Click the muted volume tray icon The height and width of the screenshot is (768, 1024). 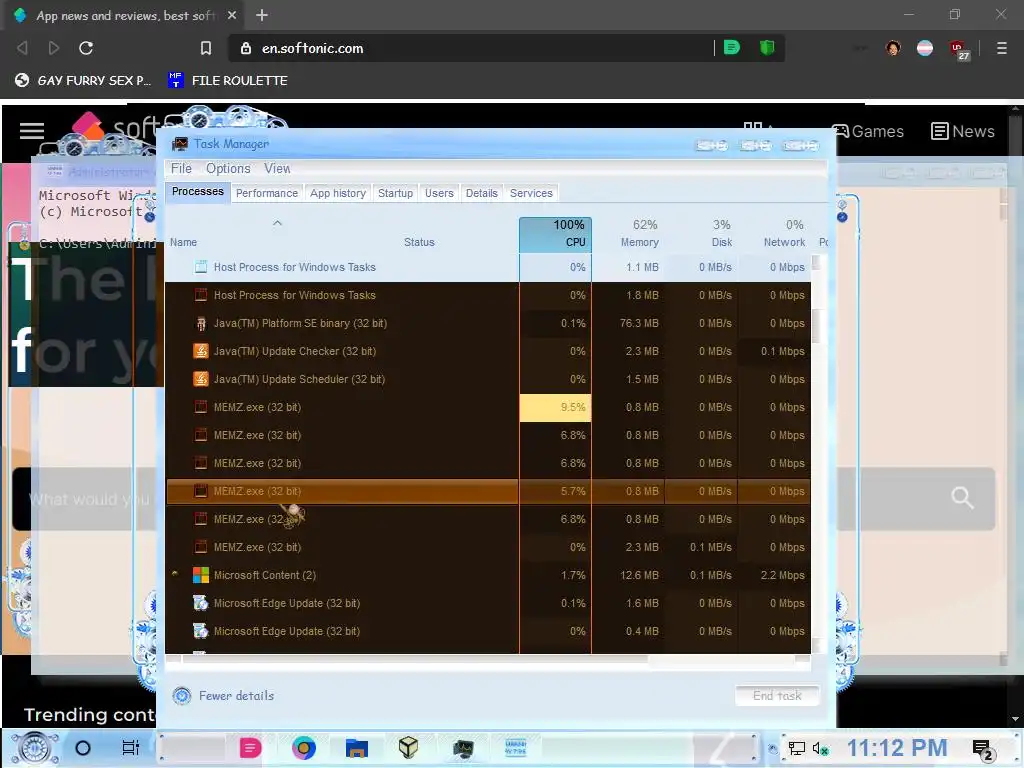click(821, 748)
